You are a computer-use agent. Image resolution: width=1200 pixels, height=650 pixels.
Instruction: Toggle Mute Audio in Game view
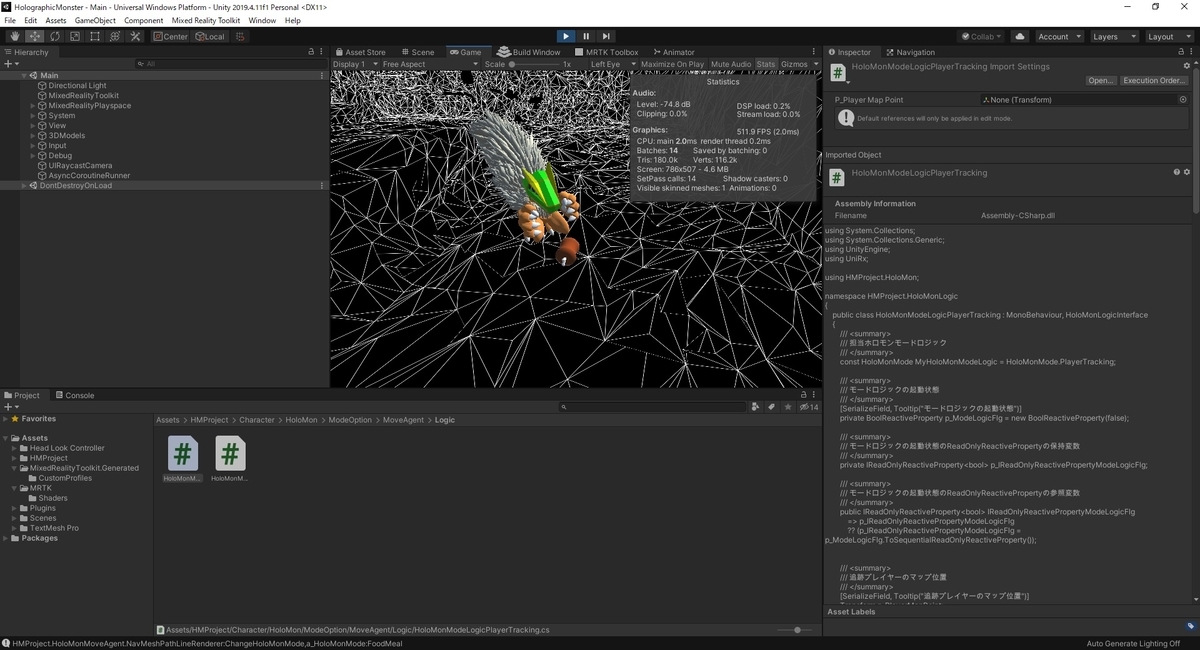click(730, 64)
